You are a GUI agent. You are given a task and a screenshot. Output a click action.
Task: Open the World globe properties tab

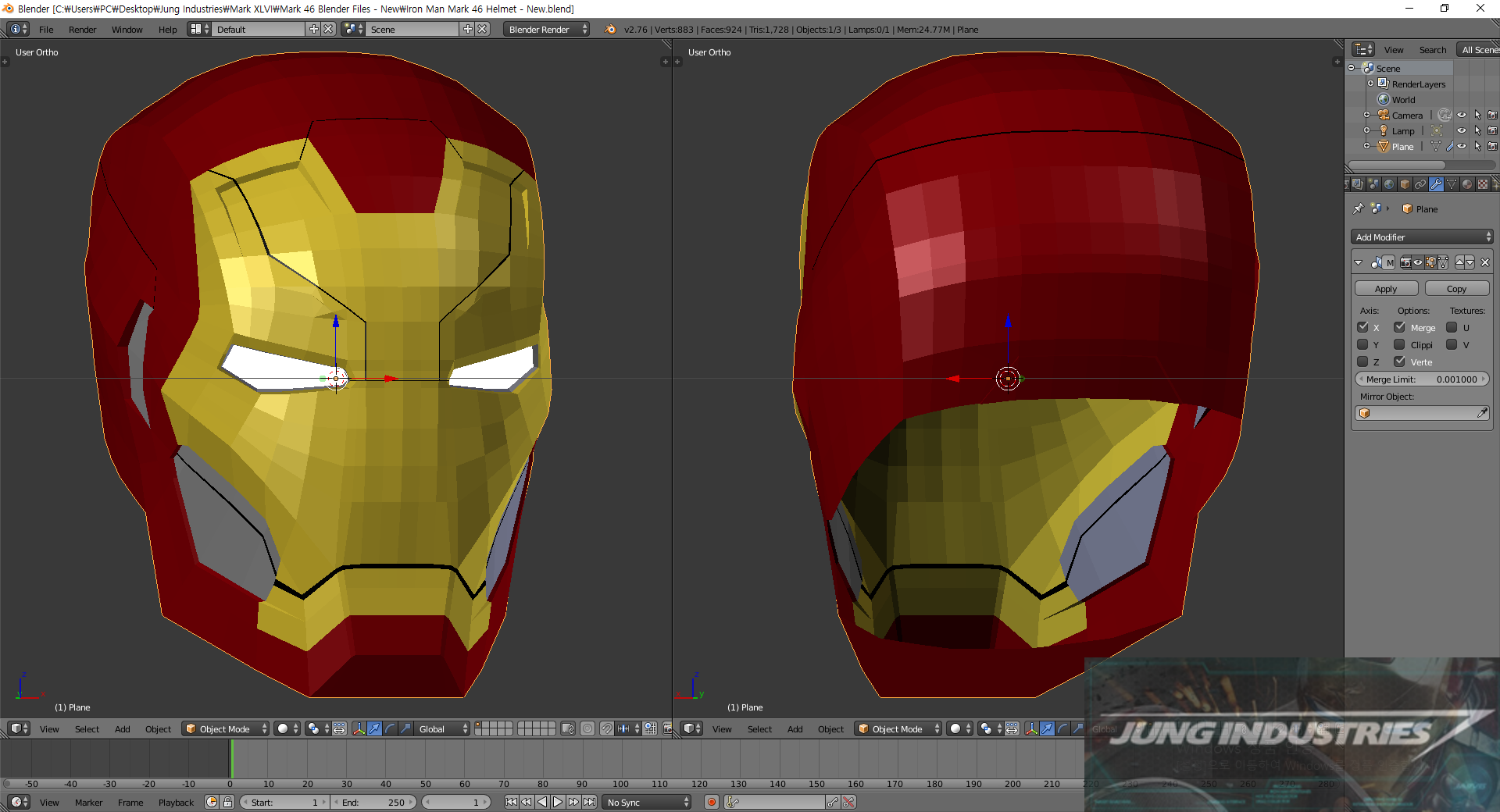pos(1389,184)
